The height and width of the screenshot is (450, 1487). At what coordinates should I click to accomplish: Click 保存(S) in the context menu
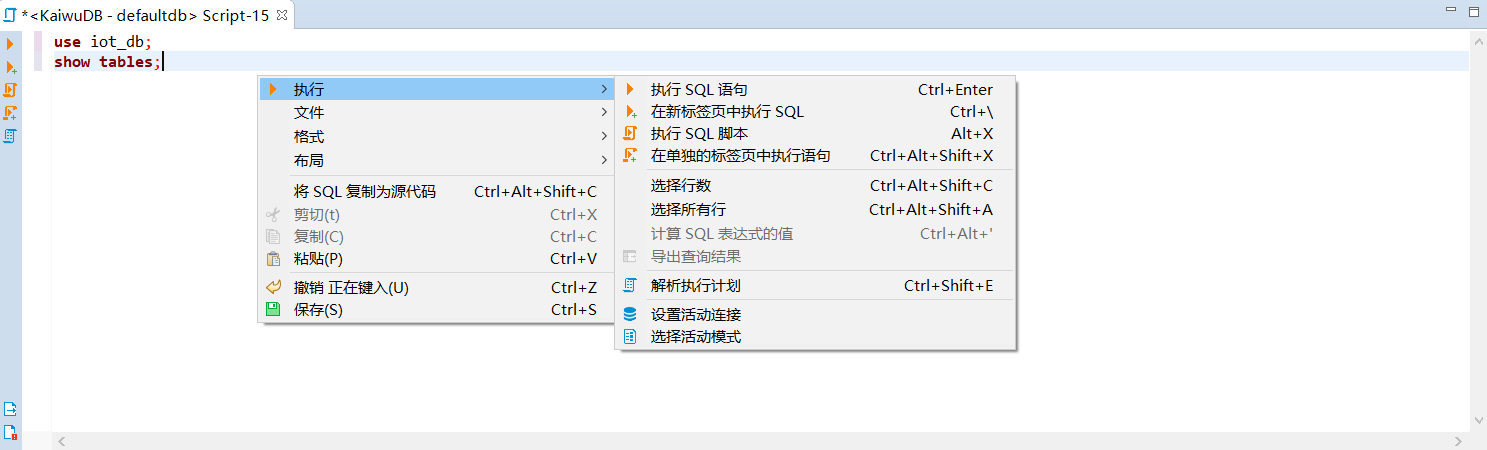click(x=318, y=310)
